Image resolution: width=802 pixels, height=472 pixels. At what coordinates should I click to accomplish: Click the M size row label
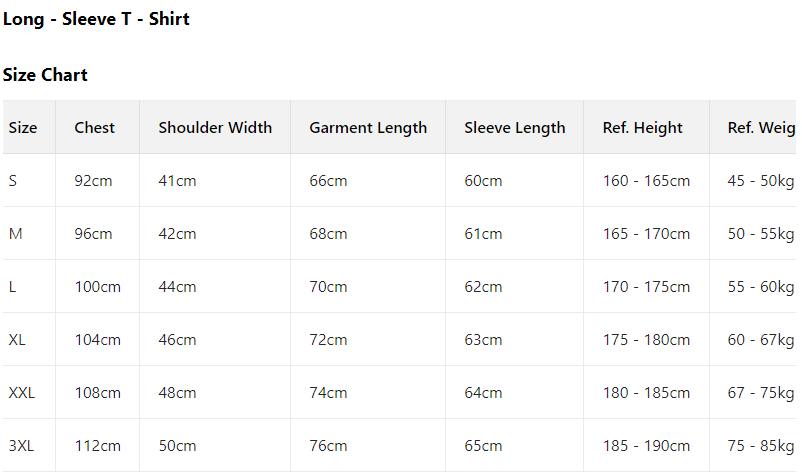click(15, 234)
